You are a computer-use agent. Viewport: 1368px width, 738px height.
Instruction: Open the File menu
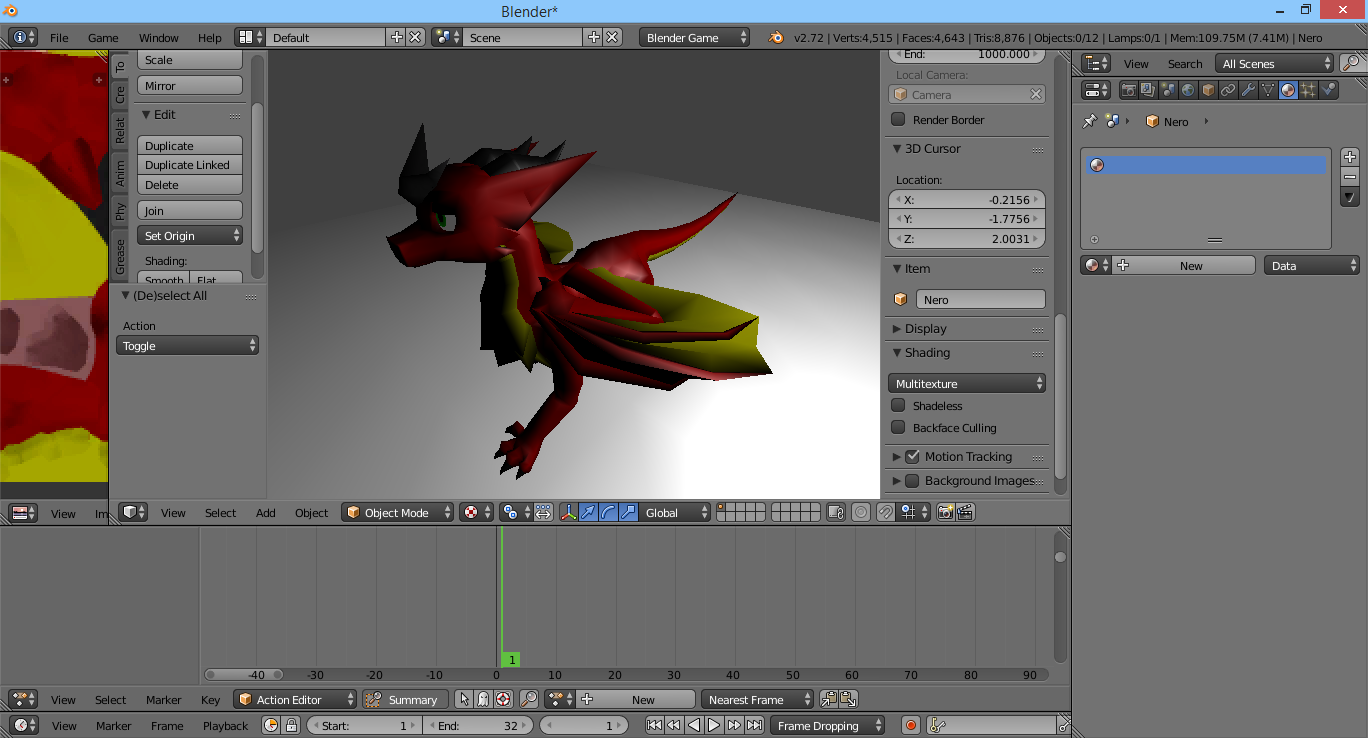coord(59,37)
